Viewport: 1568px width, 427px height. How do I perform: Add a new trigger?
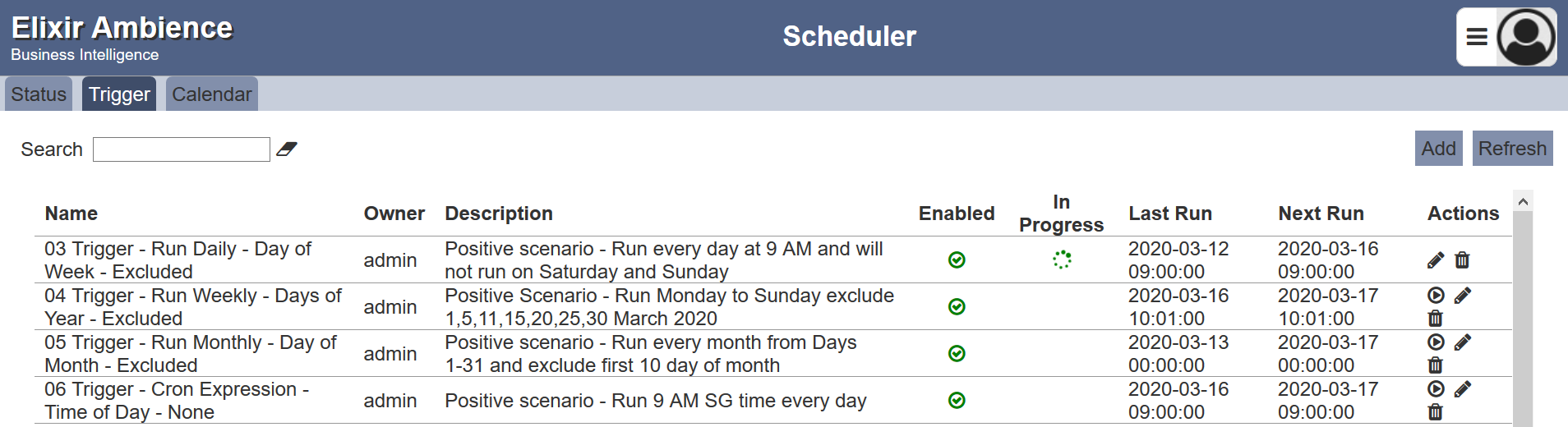point(1438,149)
